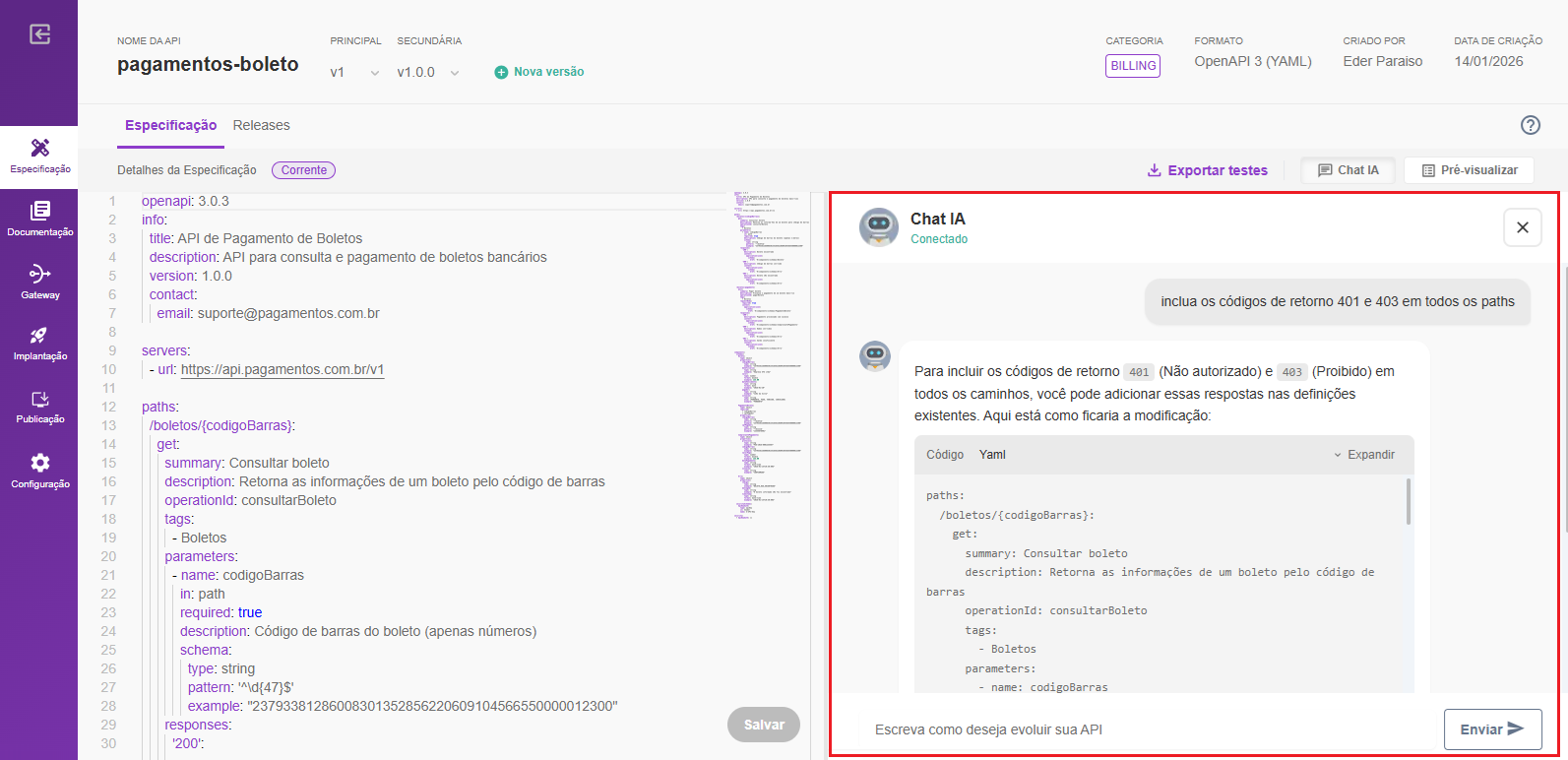Open the Configuração gear section

point(39,471)
